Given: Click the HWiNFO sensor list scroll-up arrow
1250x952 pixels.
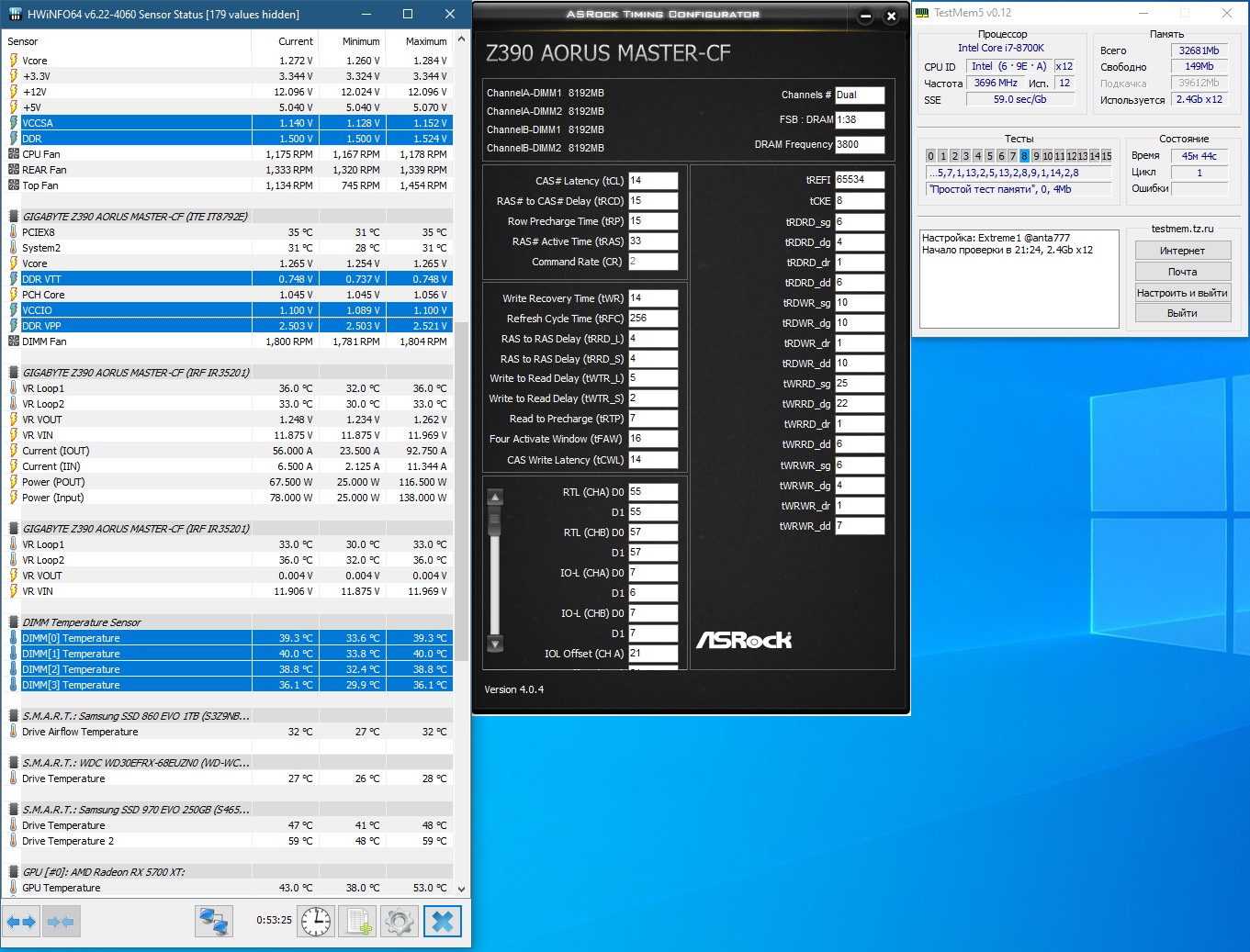Looking at the screenshot, I should (461, 40).
